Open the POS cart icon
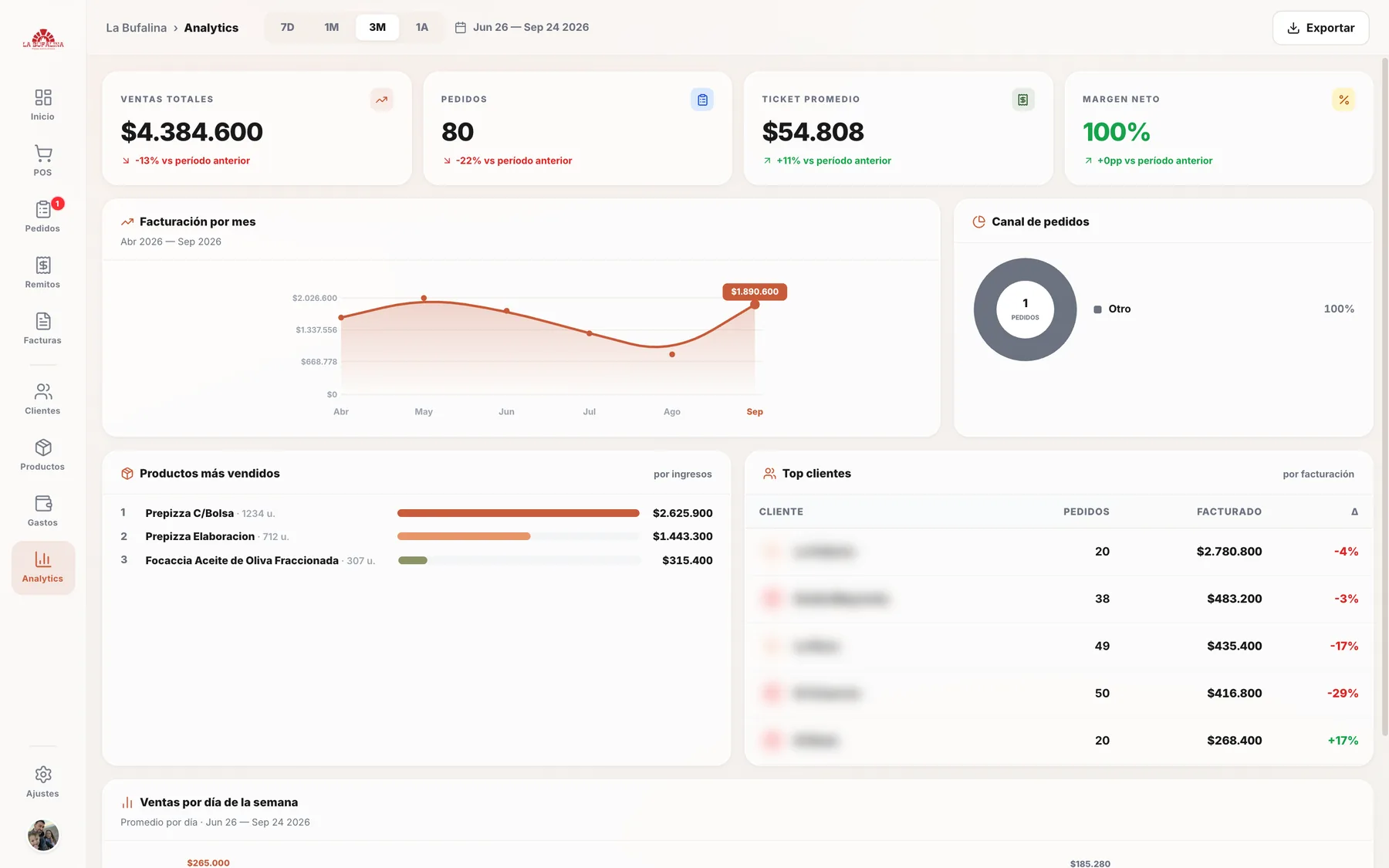This screenshot has width=1389, height=868. 43,153
